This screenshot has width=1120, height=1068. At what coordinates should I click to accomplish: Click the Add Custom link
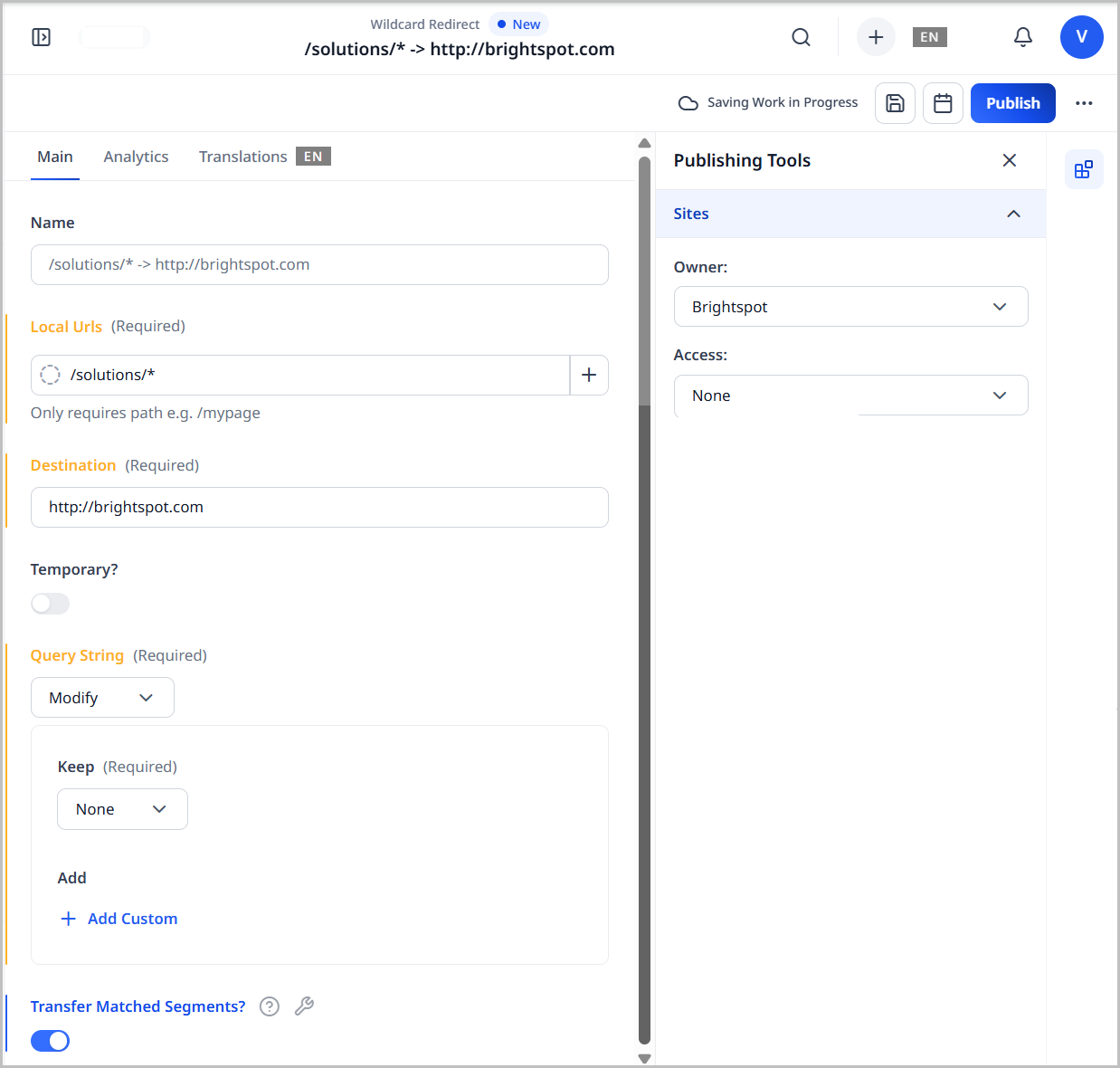click(x=119, y=918)
